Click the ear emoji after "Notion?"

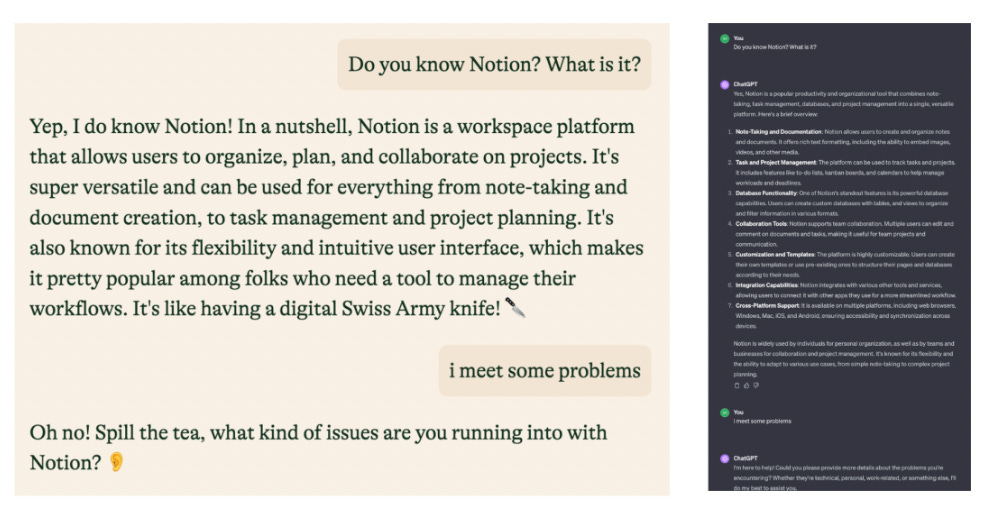click(x=116, y=462)
